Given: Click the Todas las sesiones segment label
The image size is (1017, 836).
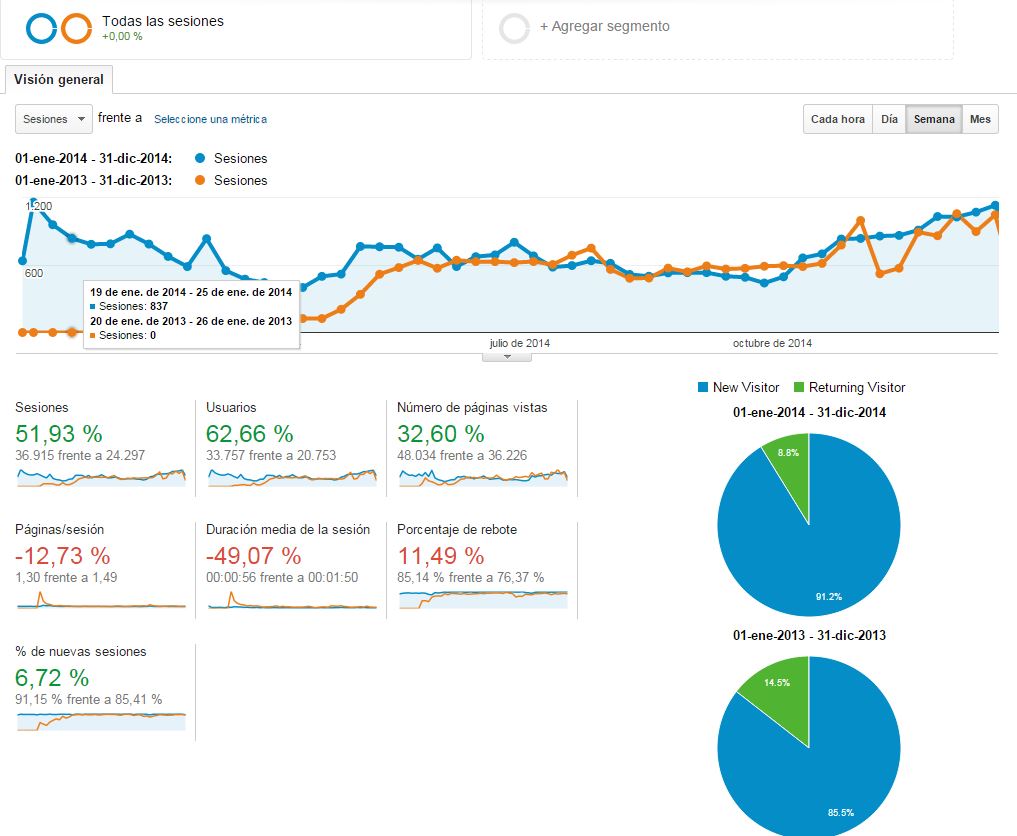Looking at the screenshot, I should click(163, 21).
